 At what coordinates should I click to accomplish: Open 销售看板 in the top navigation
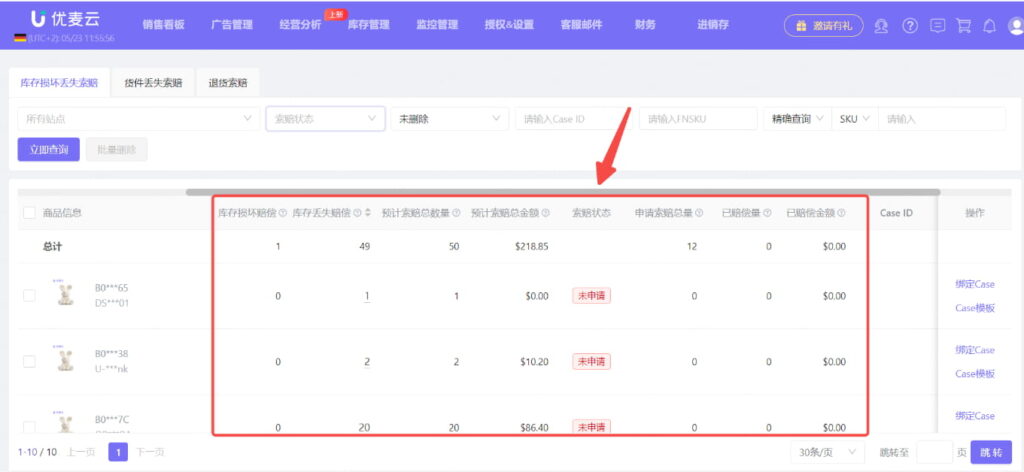tap(163, 25)
